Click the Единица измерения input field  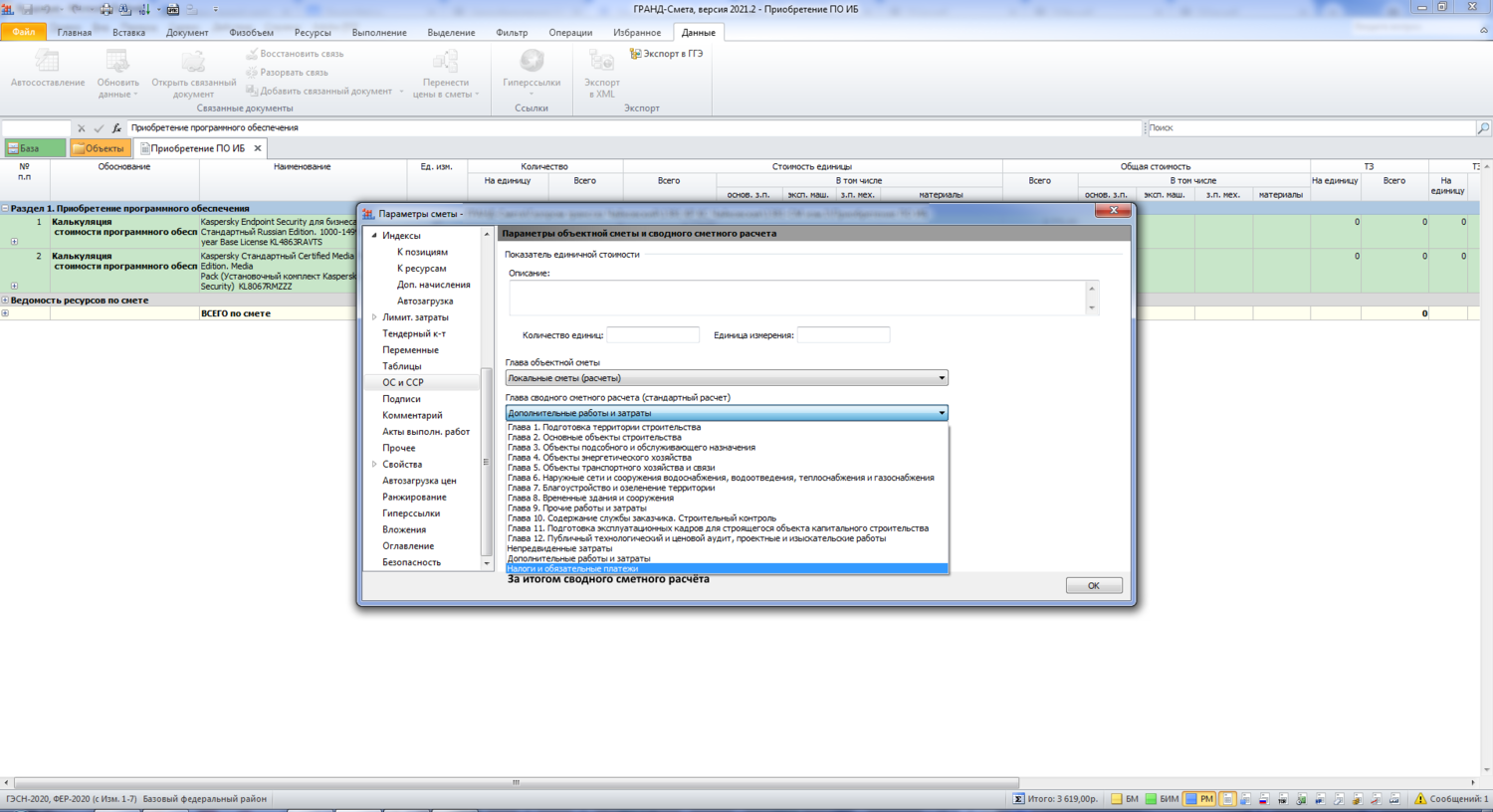point(843,335)
